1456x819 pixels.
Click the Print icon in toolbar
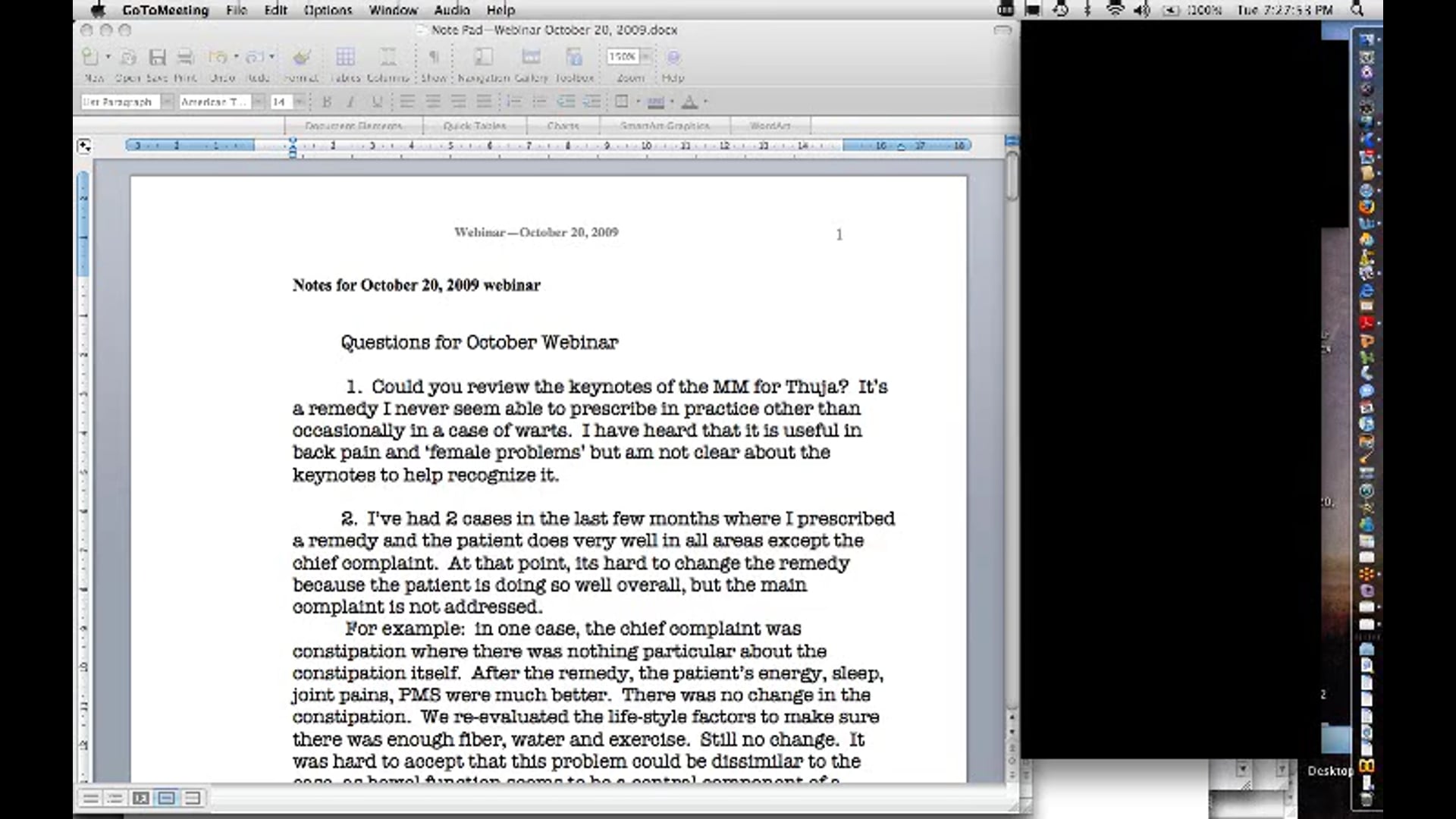click(x=185, y=58)
